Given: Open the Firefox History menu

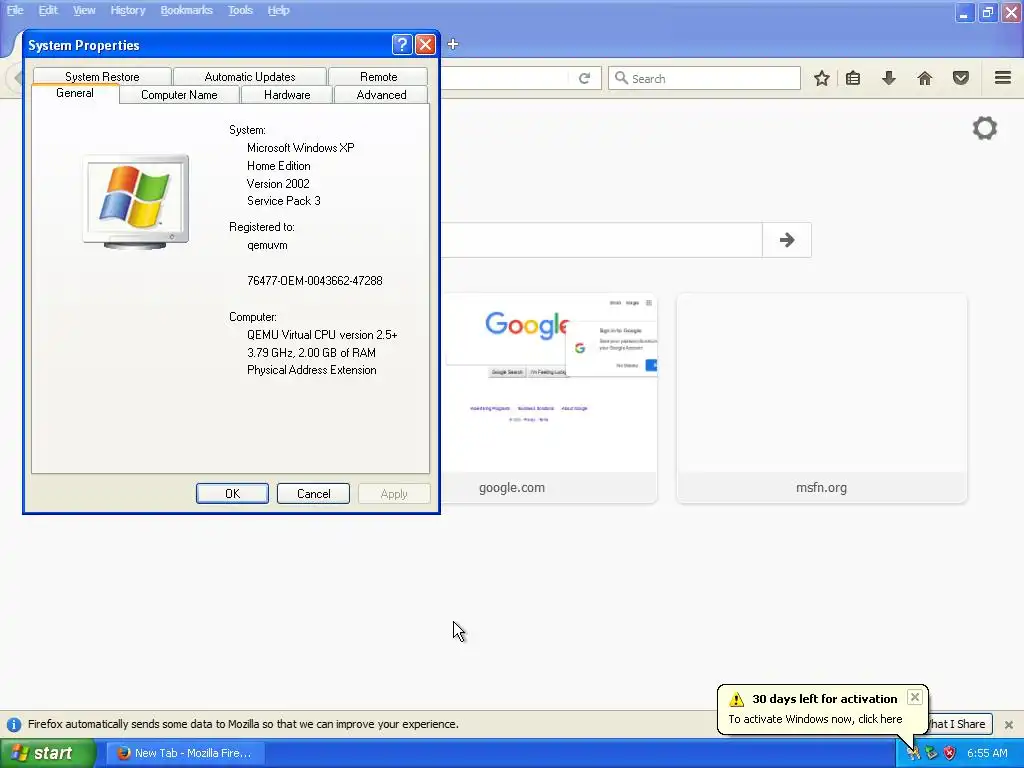Looking at the screenshot, I should (x=127, y=10).
